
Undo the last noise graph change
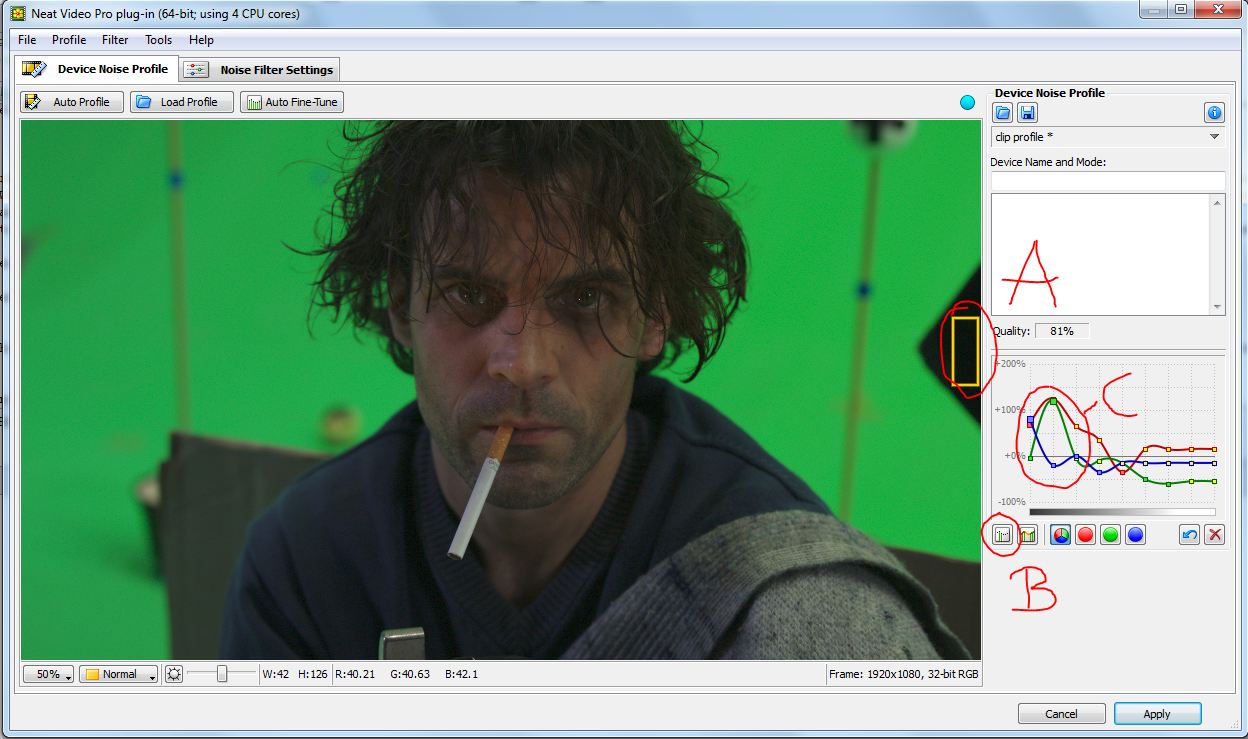pyautogui.click(x=1189, y=535)
